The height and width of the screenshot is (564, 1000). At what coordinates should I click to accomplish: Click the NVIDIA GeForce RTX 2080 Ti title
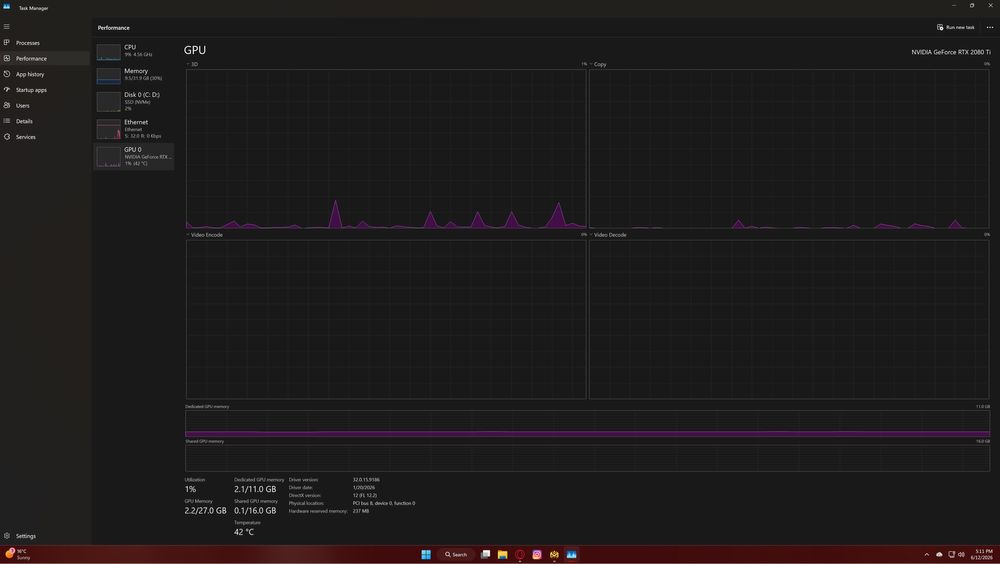pyautogui.click(x=950, y=52)
